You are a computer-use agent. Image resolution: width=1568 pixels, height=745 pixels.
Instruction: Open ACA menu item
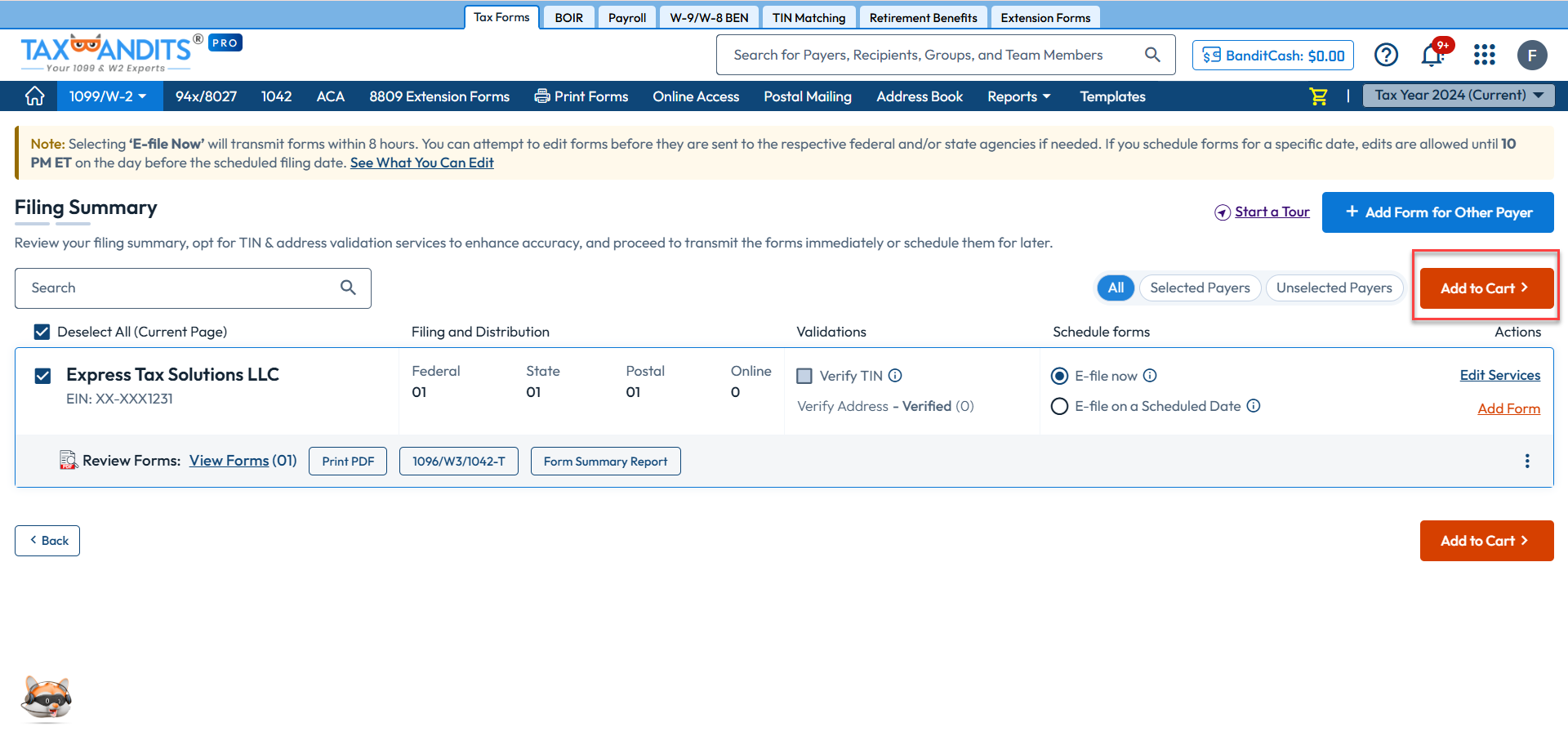click(330, 96)
